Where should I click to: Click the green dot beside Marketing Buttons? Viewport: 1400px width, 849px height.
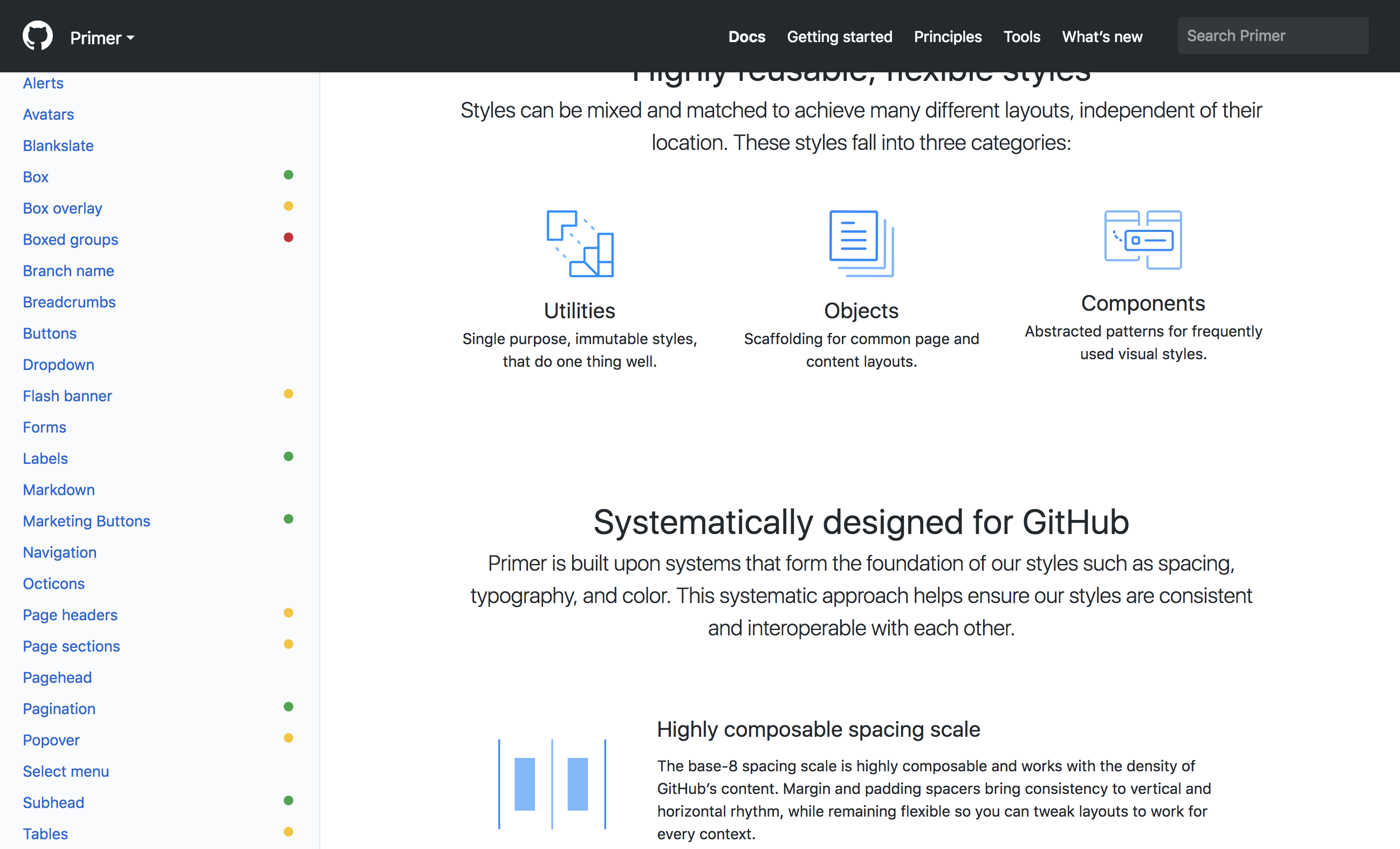pos(289,519)
